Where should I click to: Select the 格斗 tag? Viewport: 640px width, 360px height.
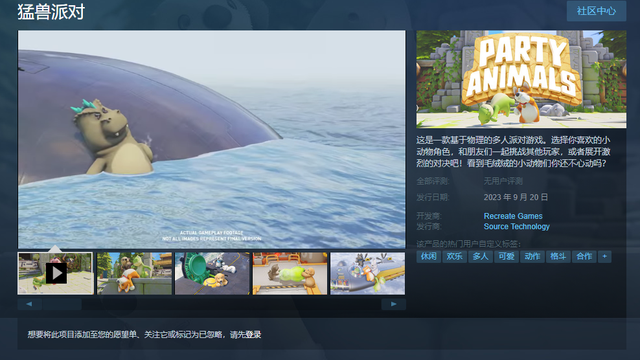(558, 256)
